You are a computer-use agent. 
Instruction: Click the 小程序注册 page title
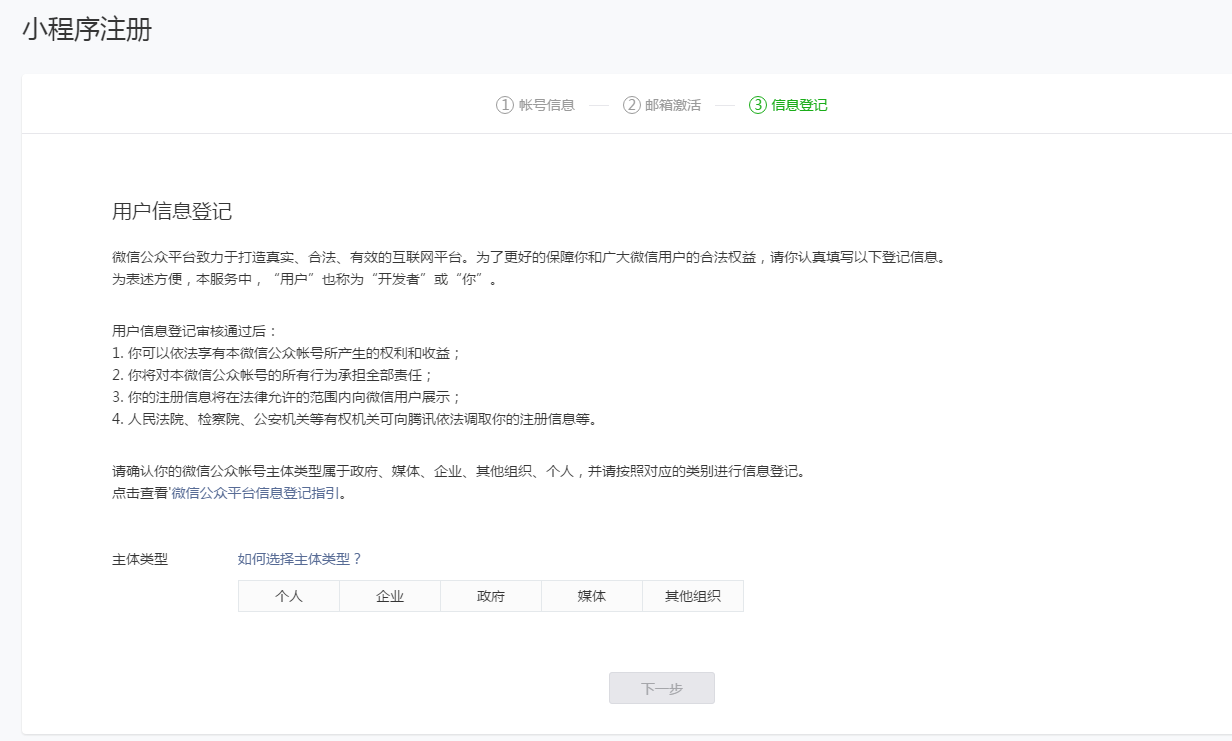click(88, 28)
